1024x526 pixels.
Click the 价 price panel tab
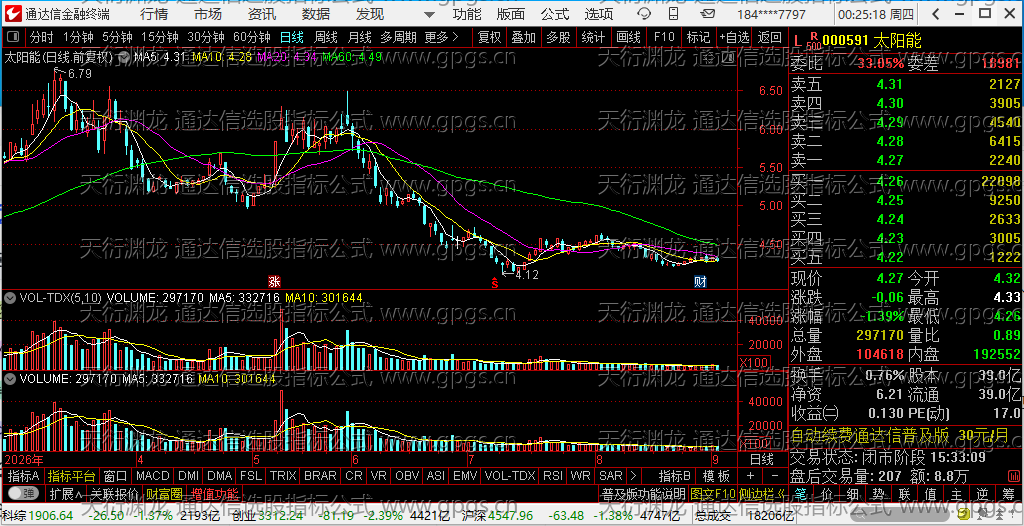pyautogui.click(x=826, y=493)
